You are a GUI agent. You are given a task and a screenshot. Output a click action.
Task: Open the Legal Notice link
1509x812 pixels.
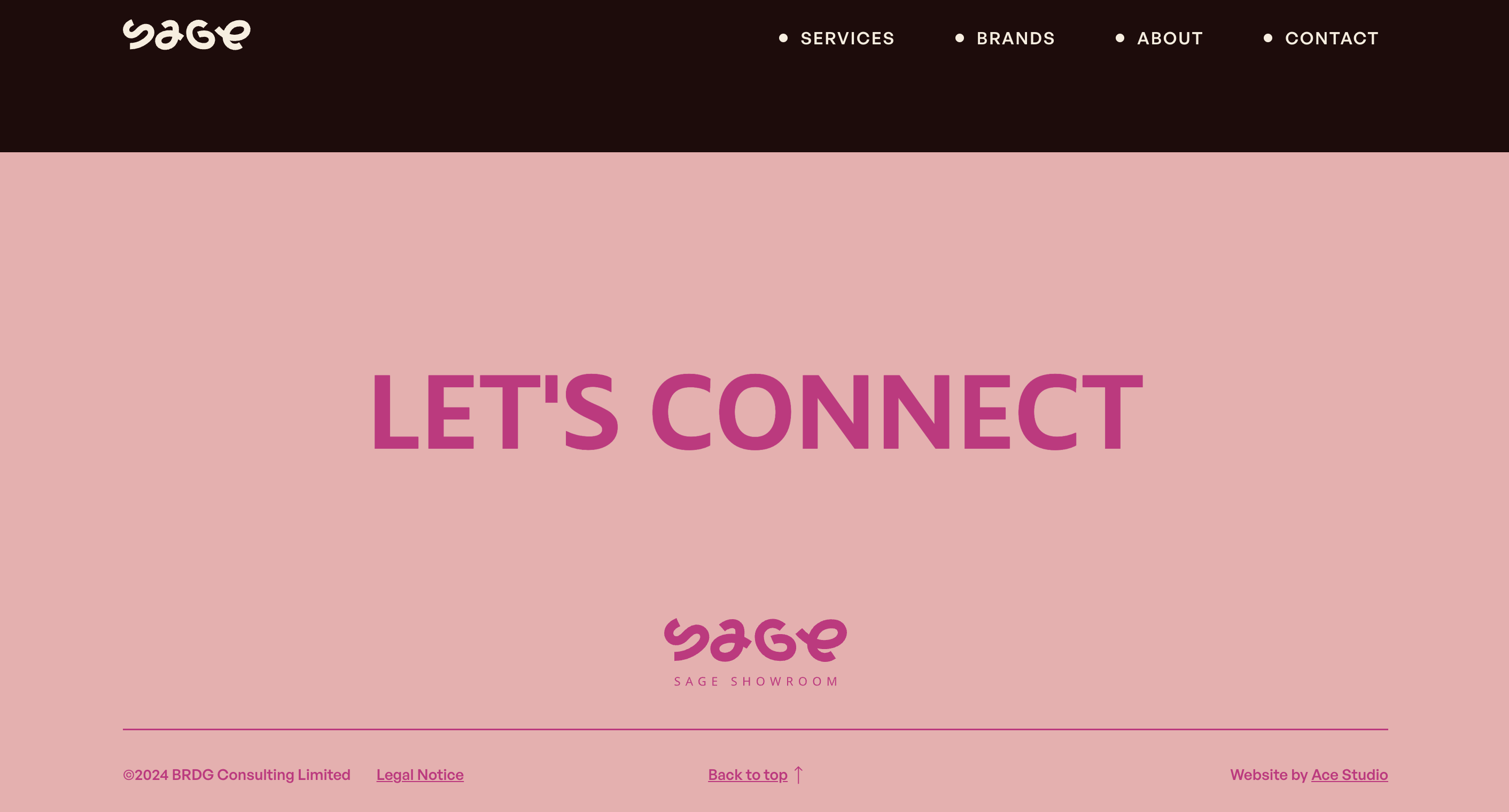coord(420,775)
